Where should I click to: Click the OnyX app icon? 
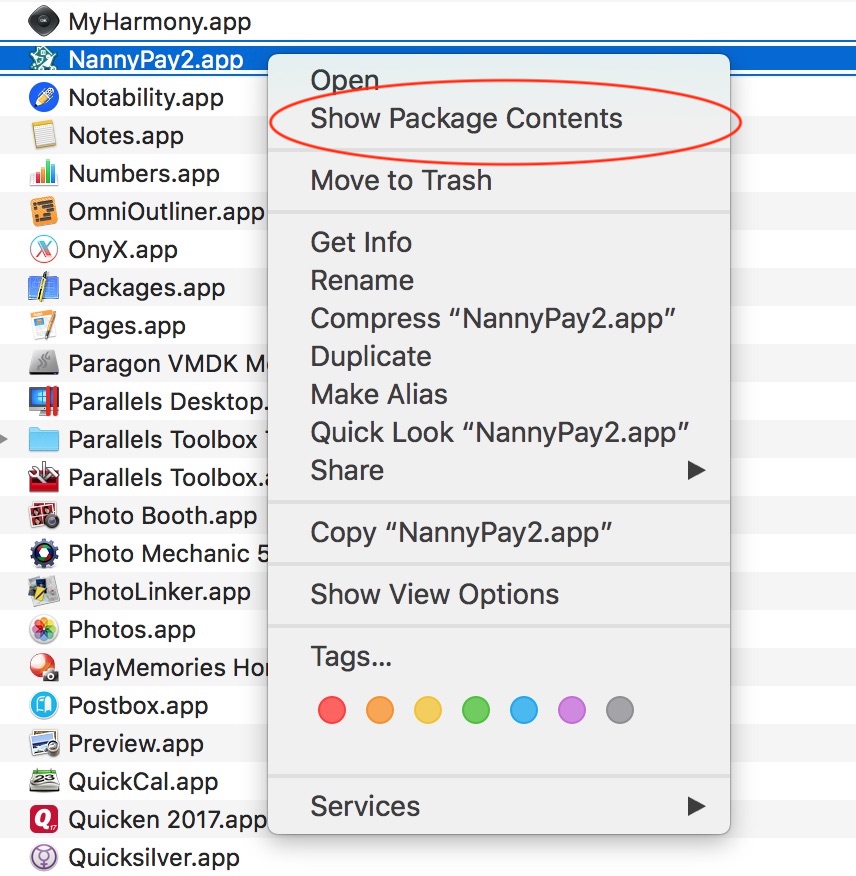tap(44, 249)
